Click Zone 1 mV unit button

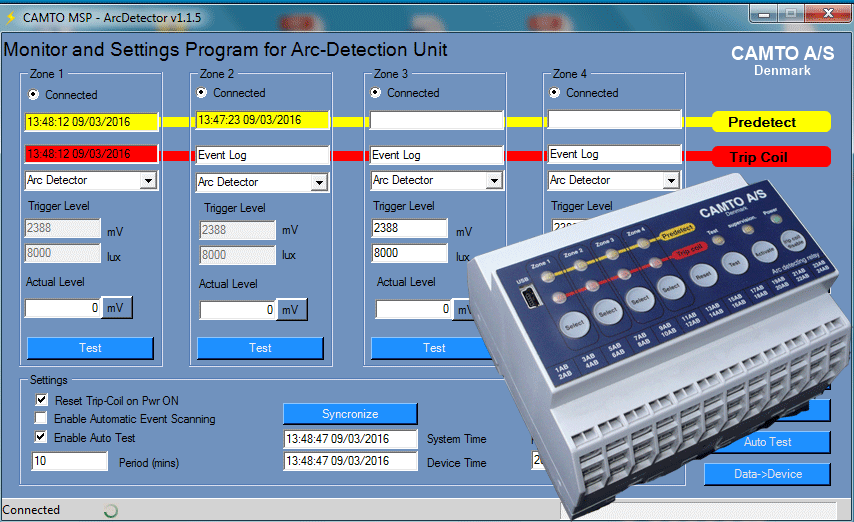point(115,308)
